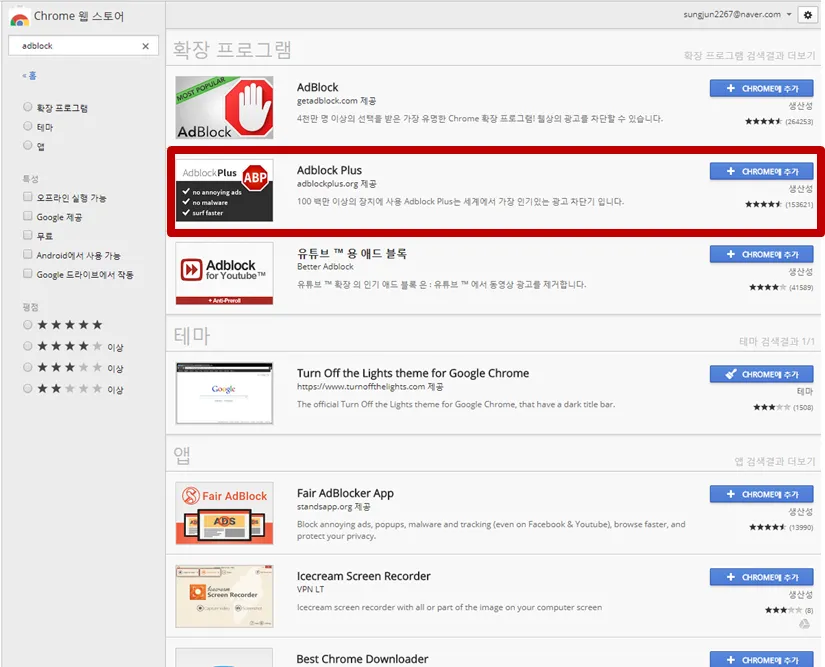825x667 pixels.
Task: Click the Turn Off the Lights theme thumbnail
Action: pyautogui.click(x=224, y=393)
